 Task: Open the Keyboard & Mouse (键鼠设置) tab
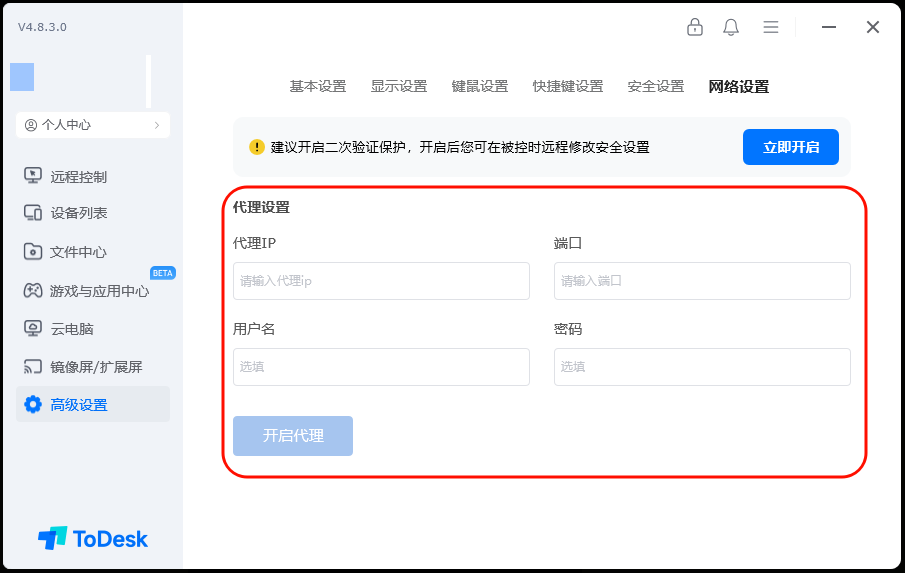tap(480, 86)
